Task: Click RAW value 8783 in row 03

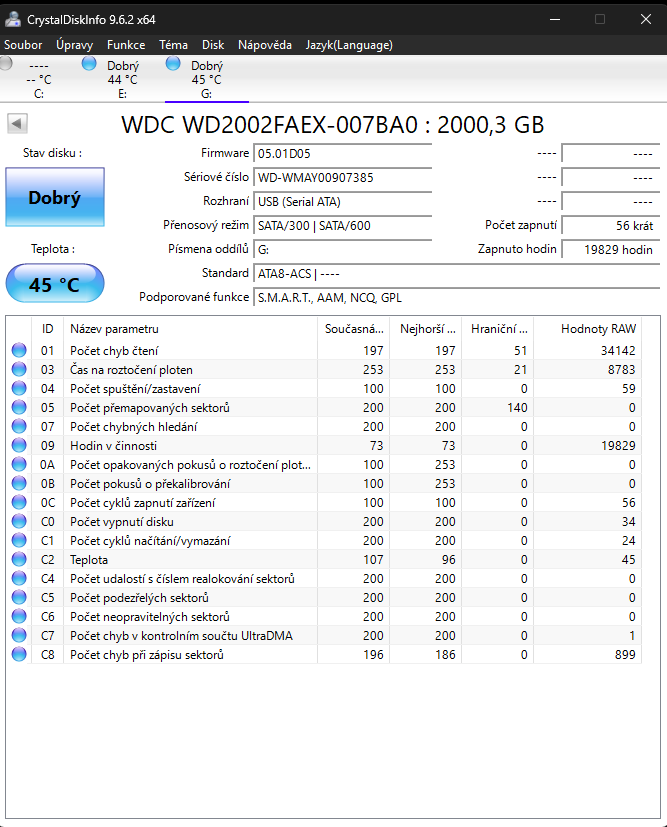Action: 622,370
